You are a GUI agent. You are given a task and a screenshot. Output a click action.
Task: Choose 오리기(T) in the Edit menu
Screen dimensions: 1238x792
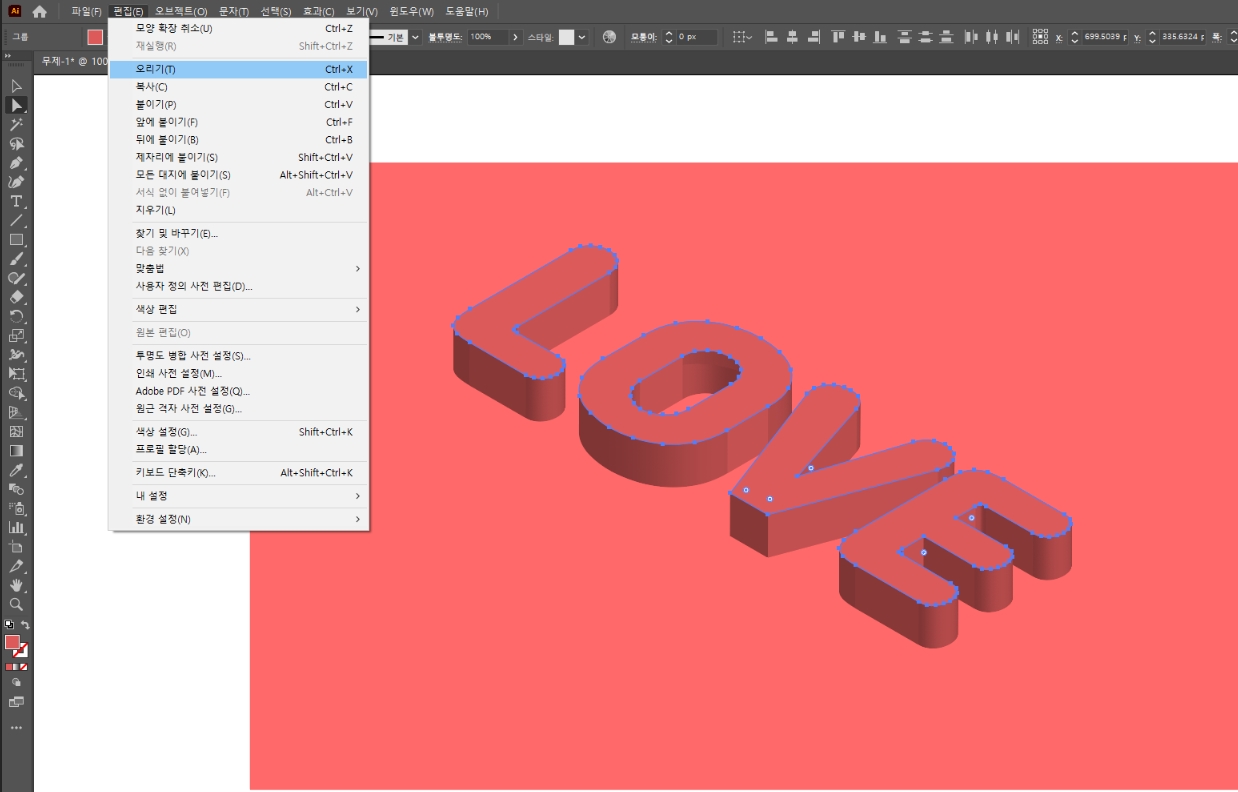coord(239,70)
